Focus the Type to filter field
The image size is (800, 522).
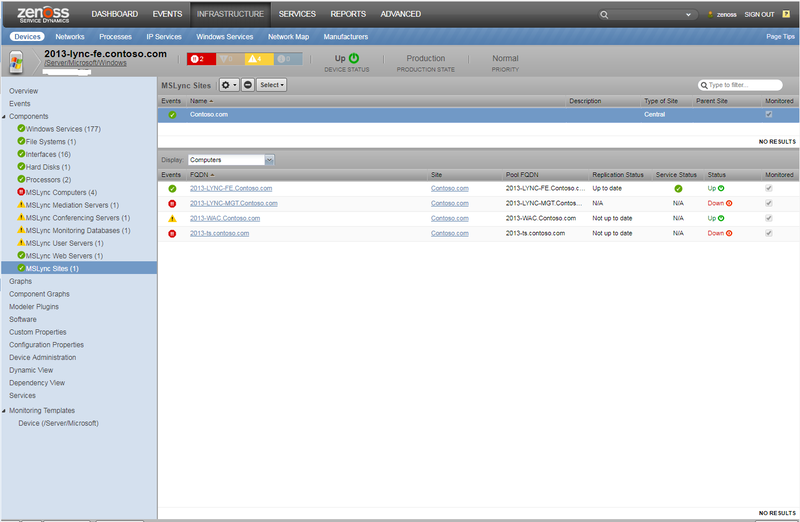[740, 85]
